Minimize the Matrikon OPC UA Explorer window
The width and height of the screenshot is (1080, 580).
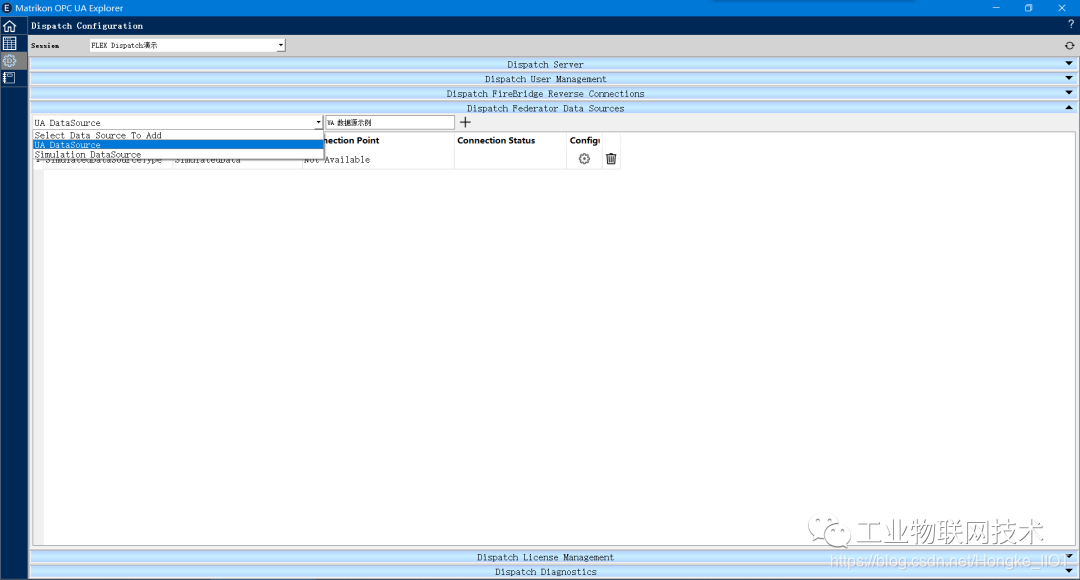996,8
